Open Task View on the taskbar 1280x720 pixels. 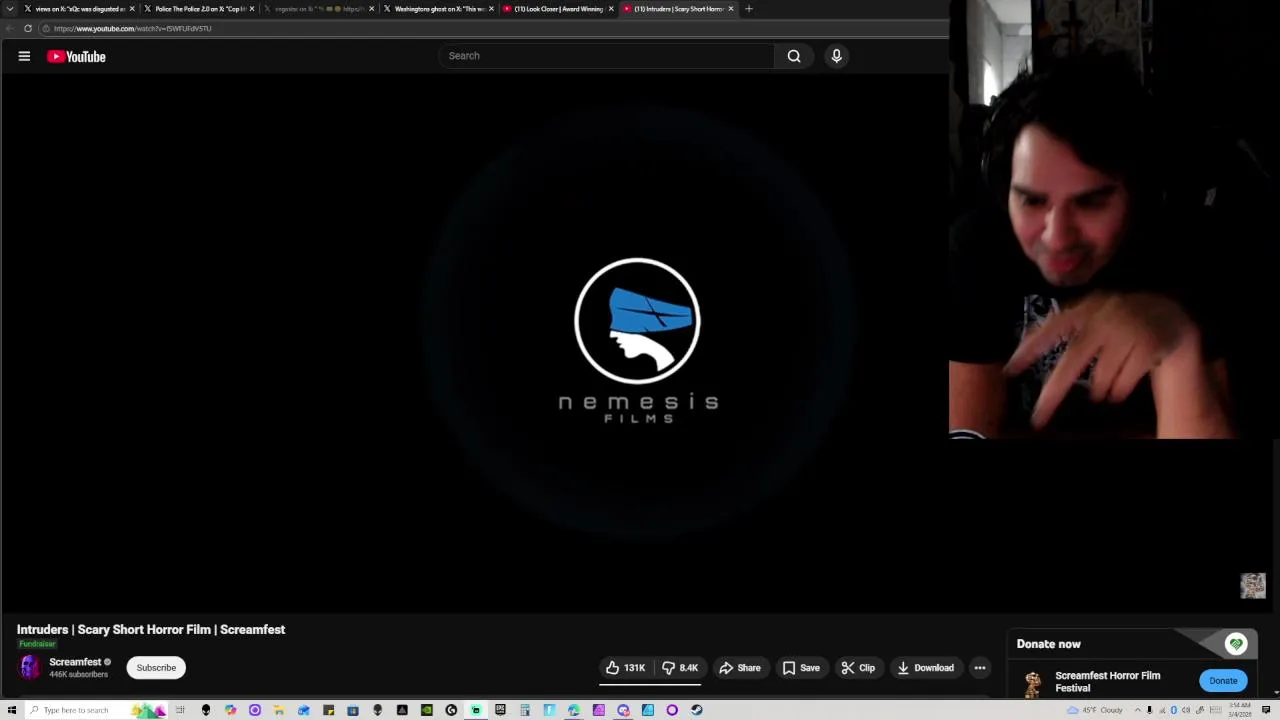coord(180,710)
